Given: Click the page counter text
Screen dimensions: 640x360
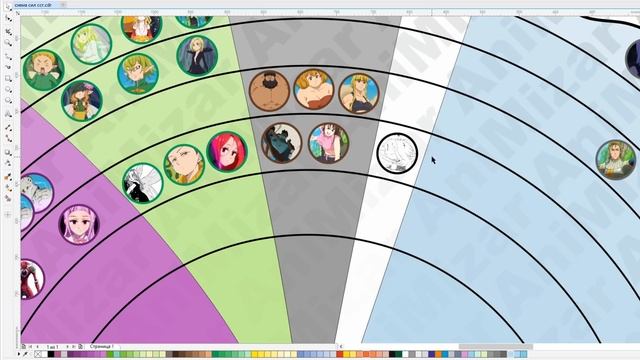Looking at the screenshot, I should click(52, 347).
